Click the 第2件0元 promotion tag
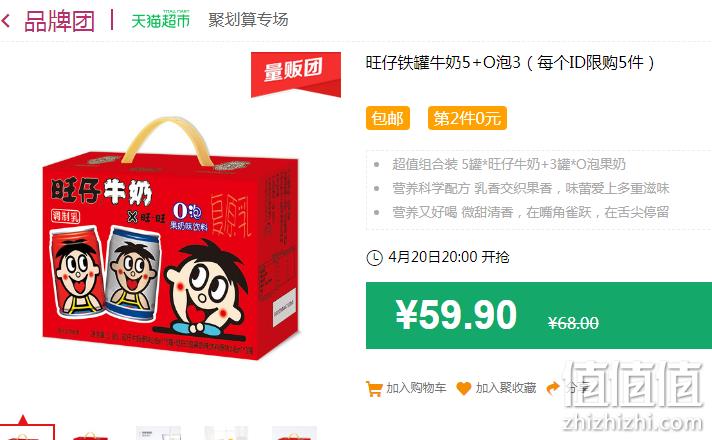The width and height of the screenshot is (712, 440). (467, 118)
